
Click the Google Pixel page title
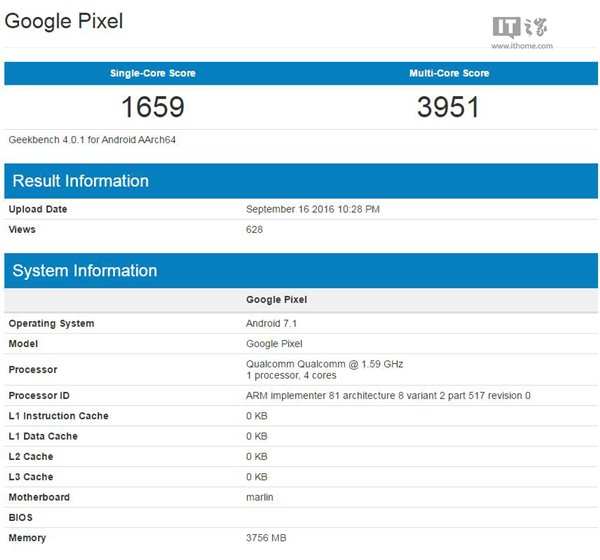point(64,21)
